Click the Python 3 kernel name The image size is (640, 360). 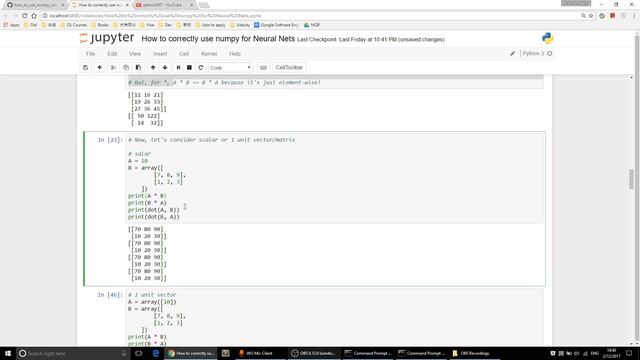(533, 53)
